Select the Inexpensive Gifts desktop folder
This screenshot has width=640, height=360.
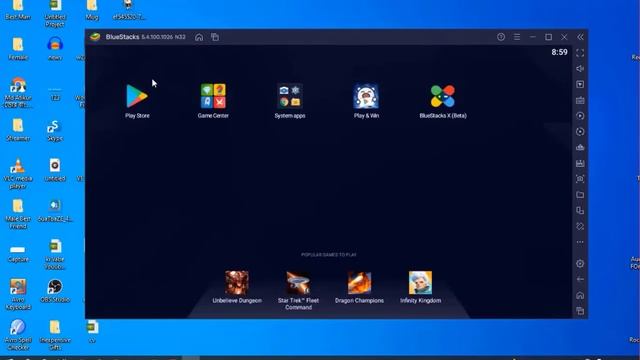pyautogui.click(x=55, y=335)
